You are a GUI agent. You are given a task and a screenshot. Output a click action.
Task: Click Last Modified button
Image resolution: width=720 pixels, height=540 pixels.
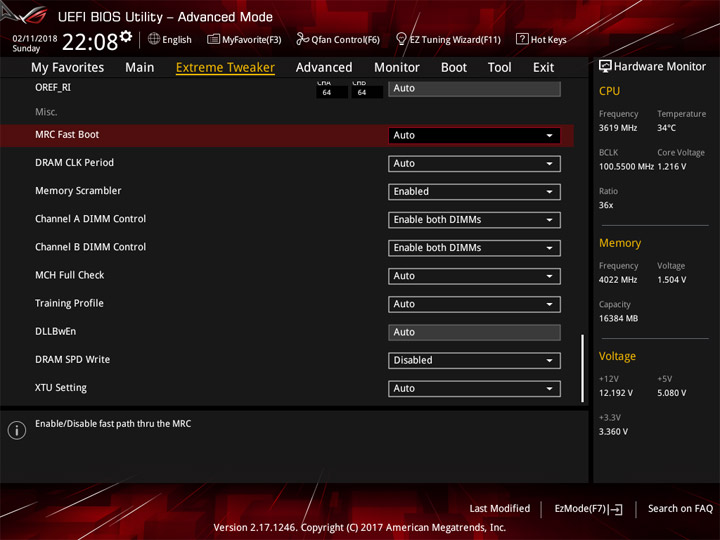pos(500,508)
